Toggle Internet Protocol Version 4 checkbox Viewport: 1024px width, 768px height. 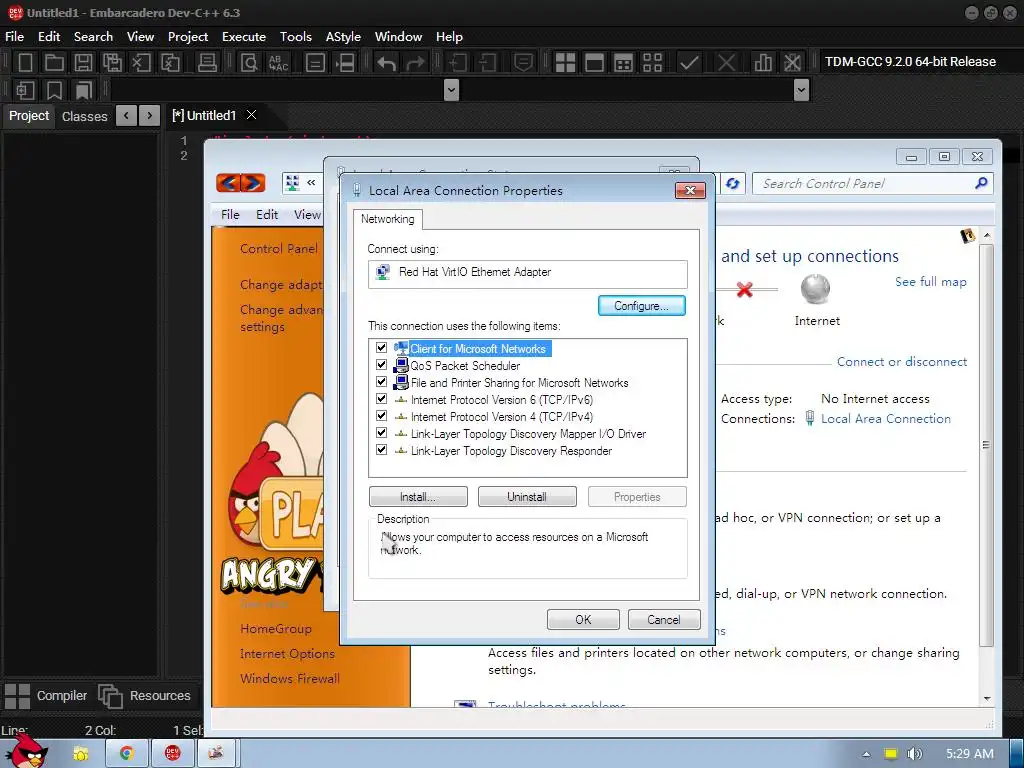[381, 416]
